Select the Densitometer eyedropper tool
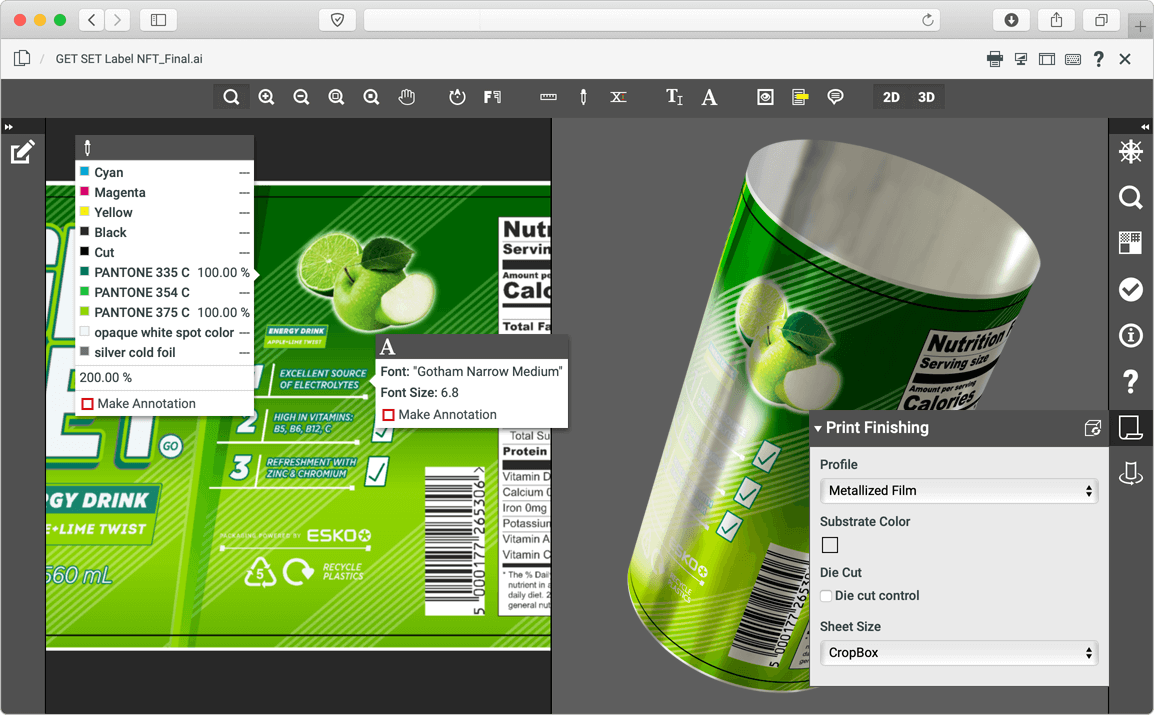This screenshot has width=1154, height=715. point(584,97)
